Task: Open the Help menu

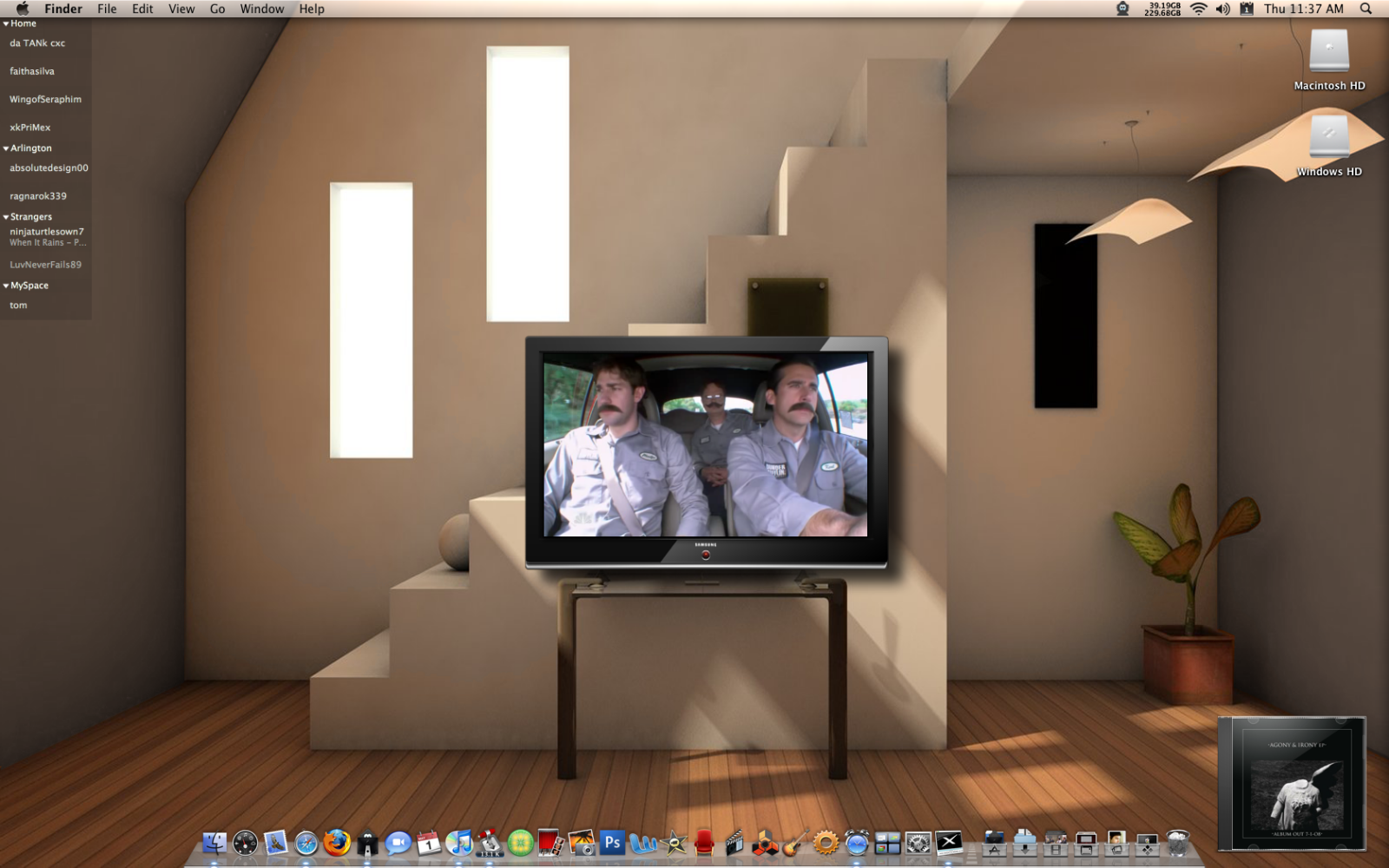Action: [312, 9]
